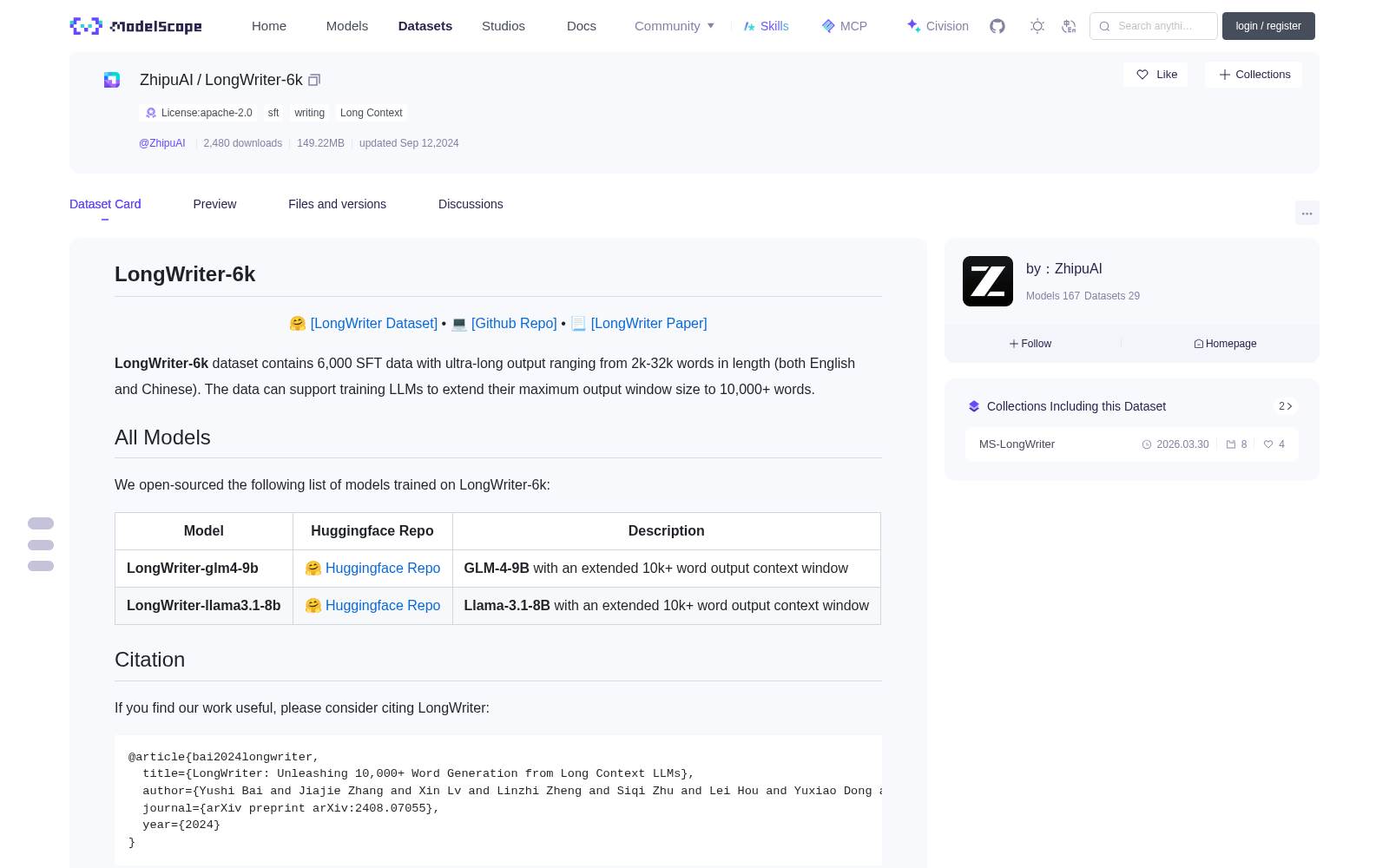
Task: Click the LongWriter-llama3.1-8b table cell
Action: click(204, 605)
